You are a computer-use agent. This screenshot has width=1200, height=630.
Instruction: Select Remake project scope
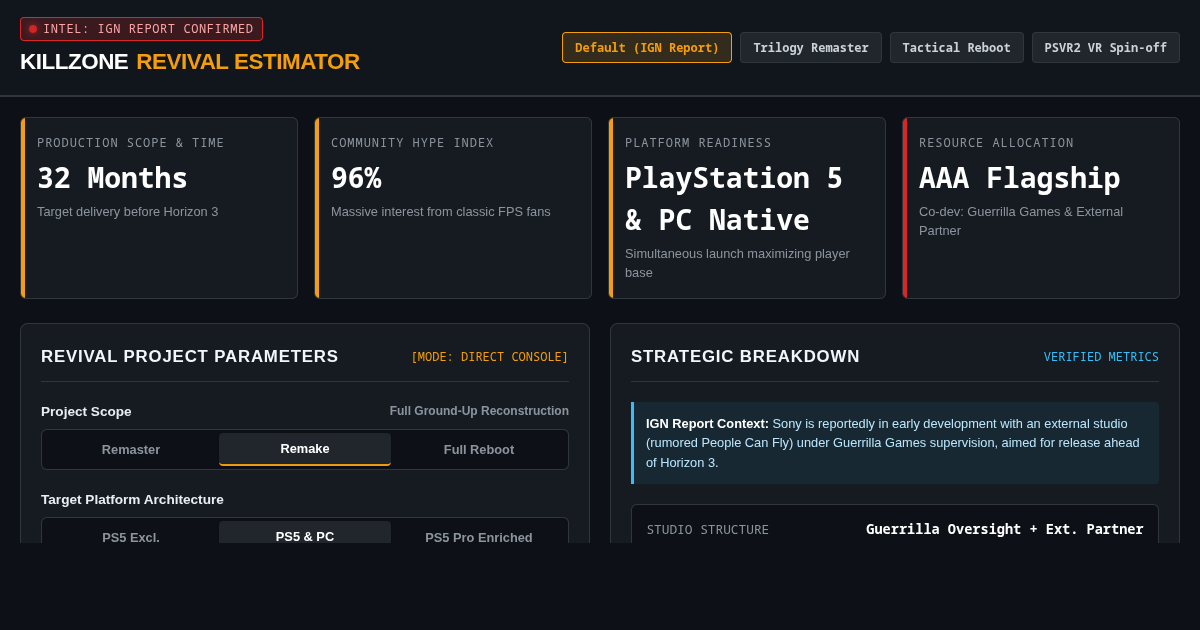305,449
